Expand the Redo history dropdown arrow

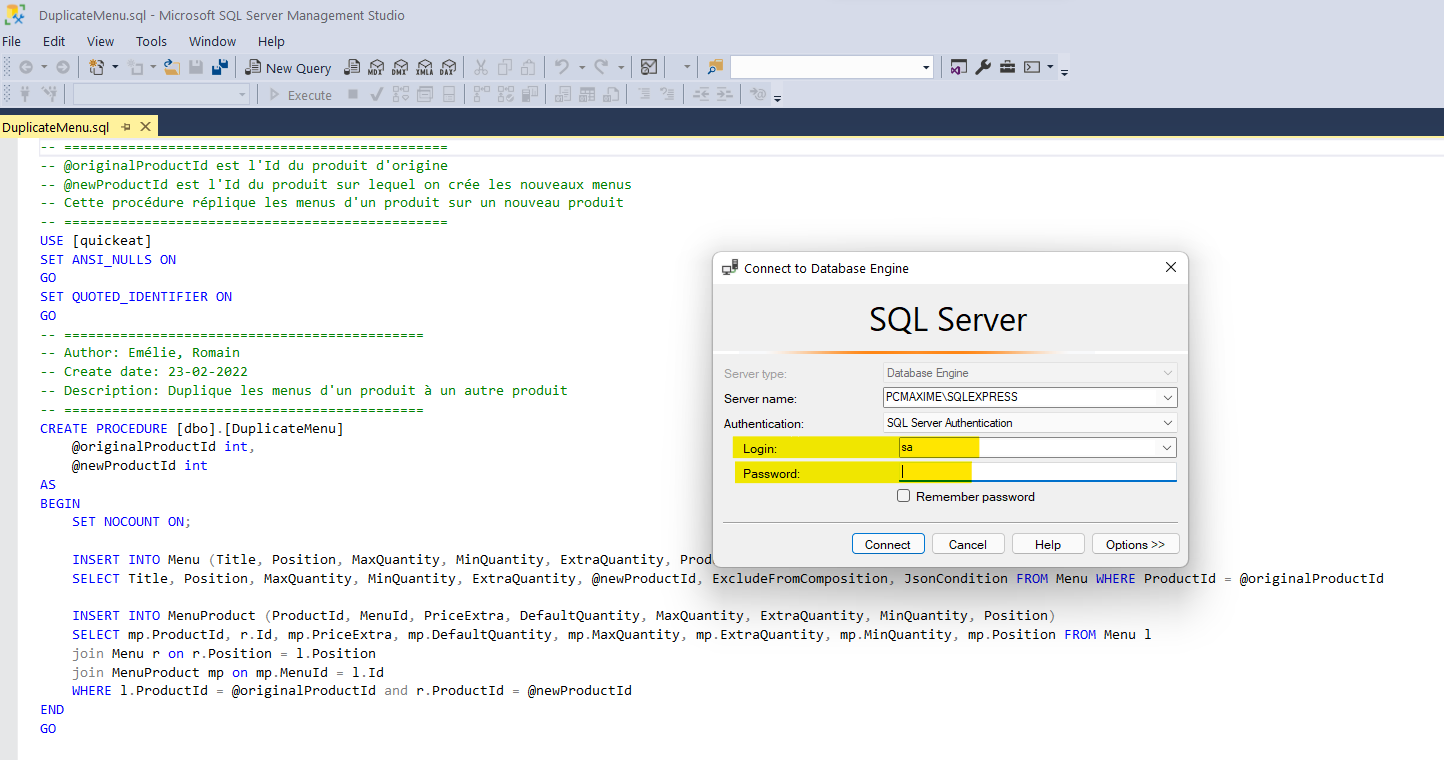point(621,67)
